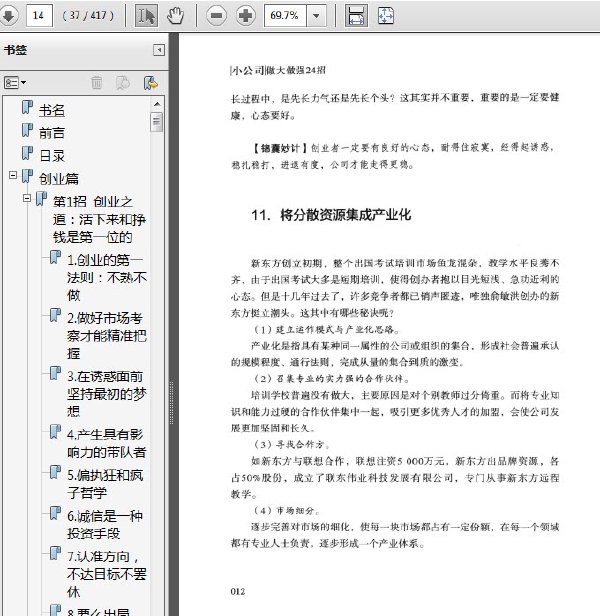Activate the Hand pan tool
The height and width of the screenshot is (616, 600).
pos(175,16)
